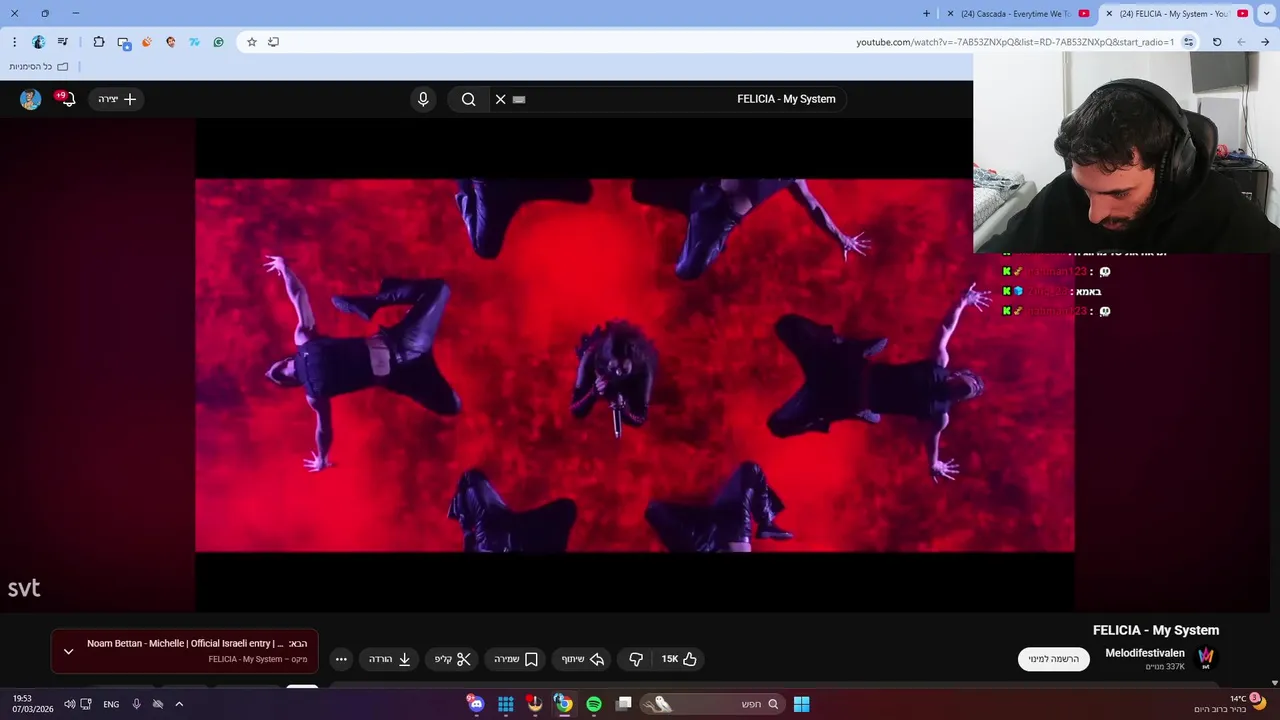Click YouTube search magnifier button
The height and width of the screenshot is (720, 1280).
point(468,99)
